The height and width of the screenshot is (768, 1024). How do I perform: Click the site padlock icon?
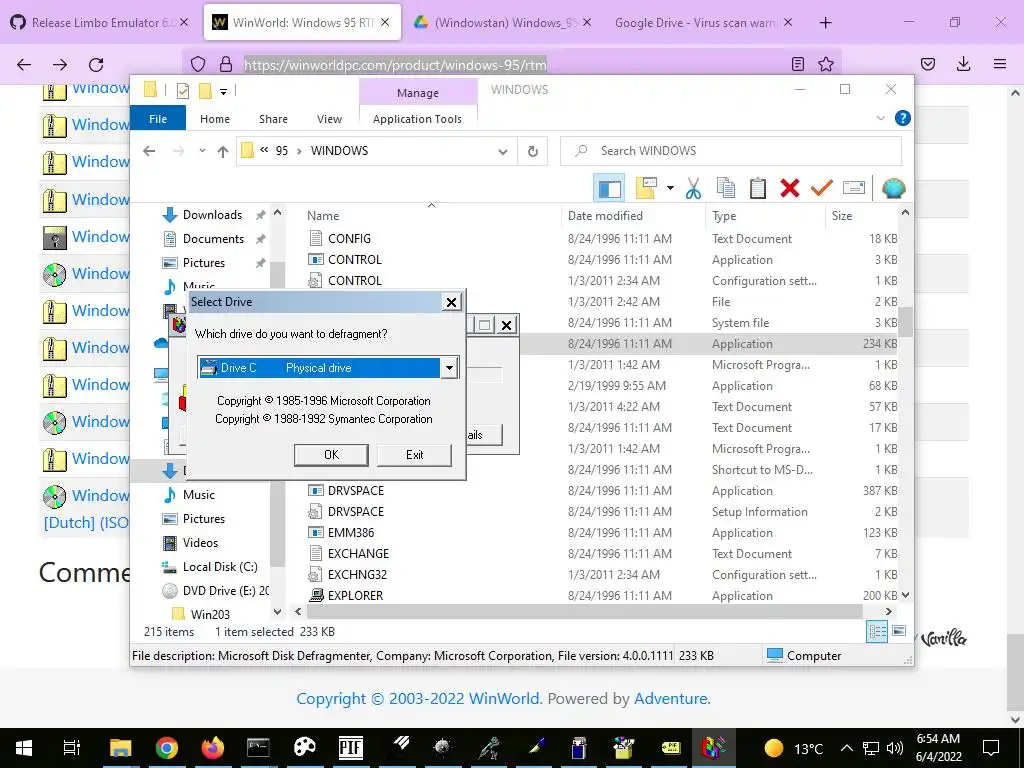(x=226, y=64)
